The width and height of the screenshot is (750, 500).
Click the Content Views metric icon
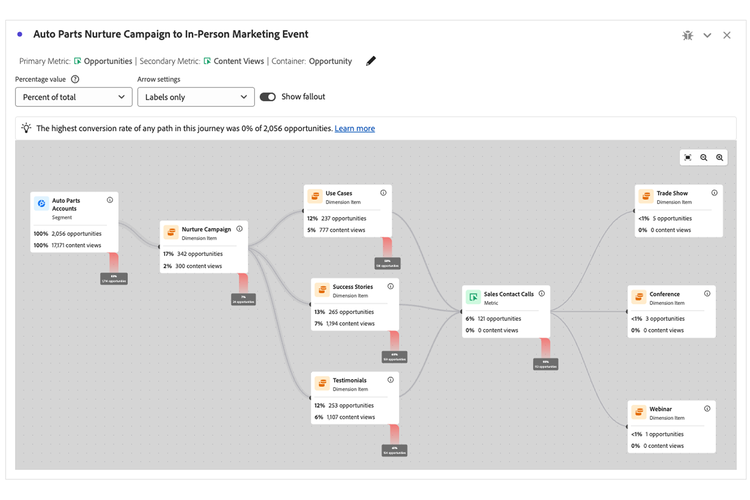(x=207, y=61)
